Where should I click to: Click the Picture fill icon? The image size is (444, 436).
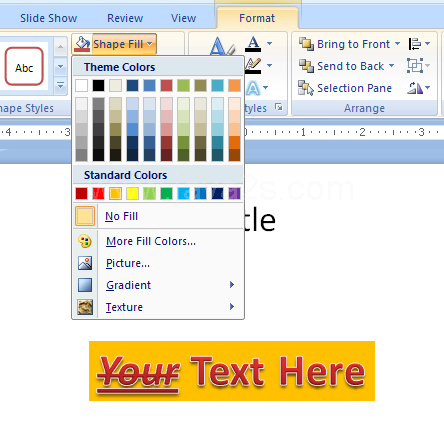(85, 263)
